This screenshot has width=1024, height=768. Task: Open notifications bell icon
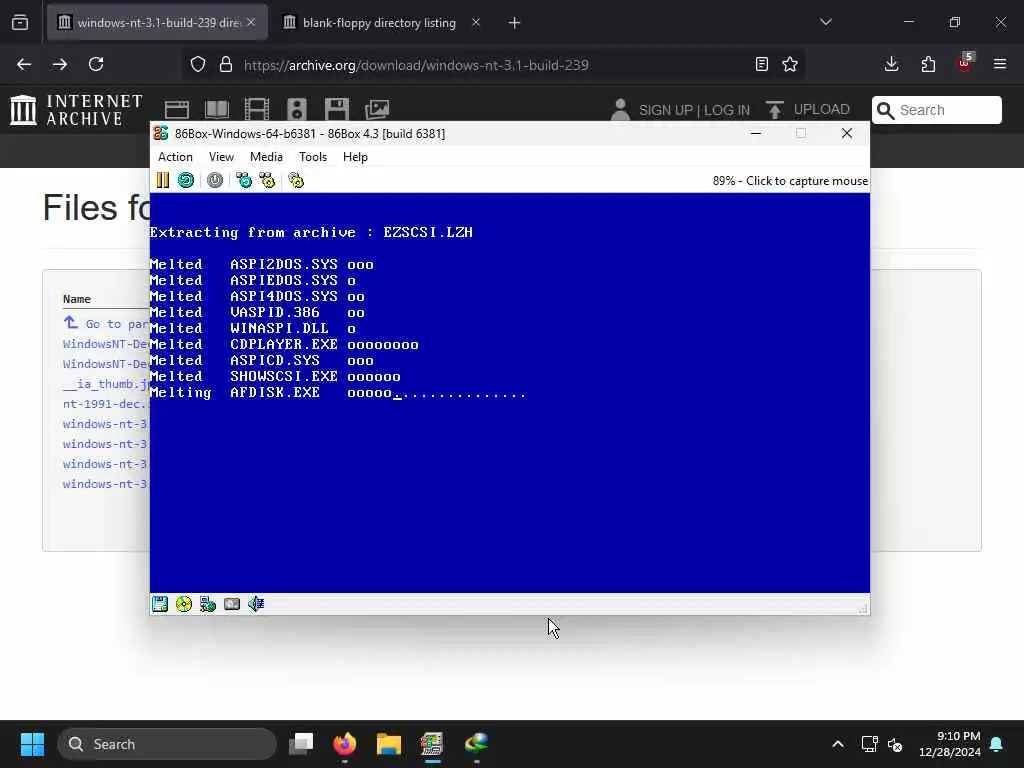tap(997, 744)
